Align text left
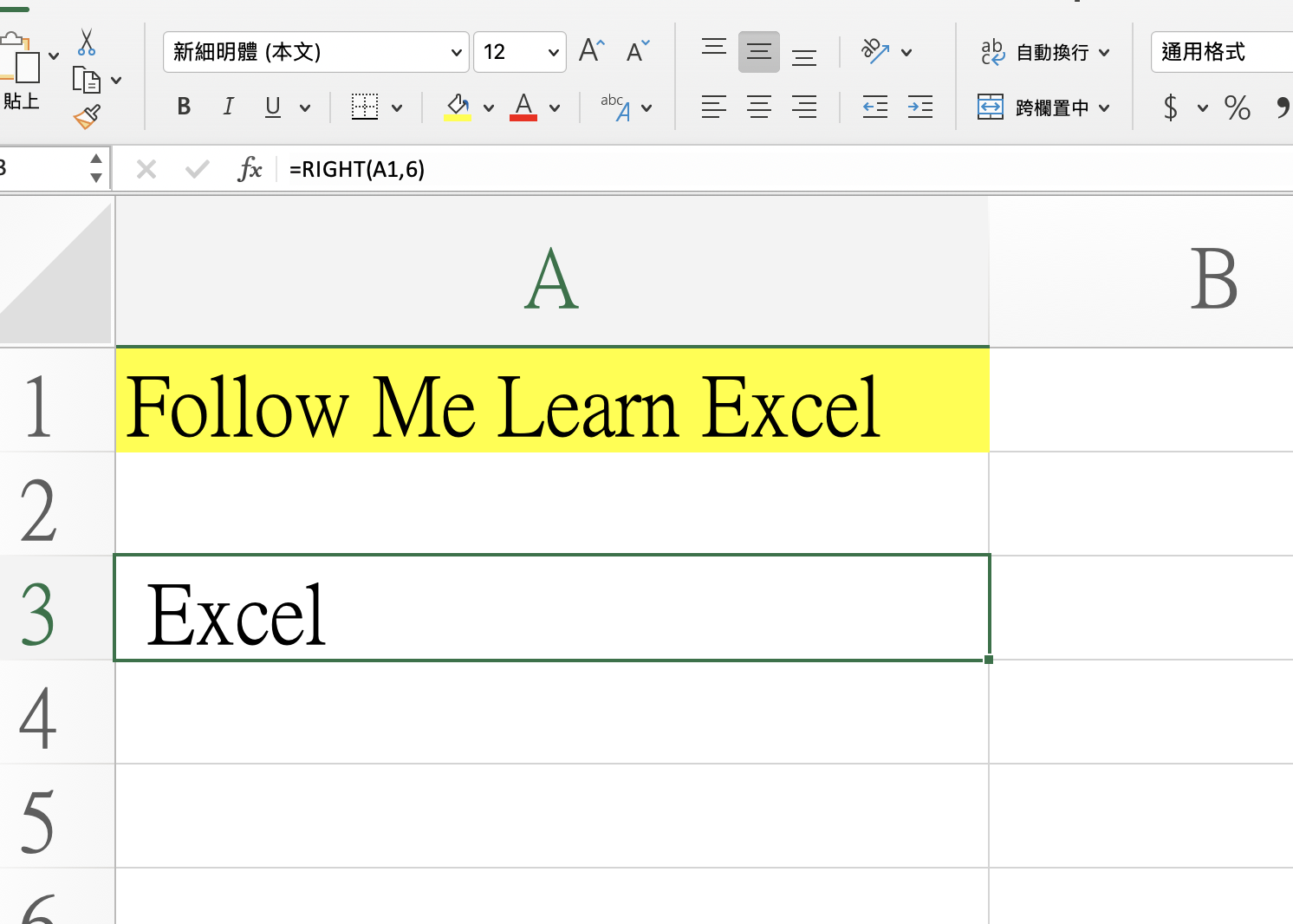Viewport: 1293px width, 924px height. [x=714, y=107]
